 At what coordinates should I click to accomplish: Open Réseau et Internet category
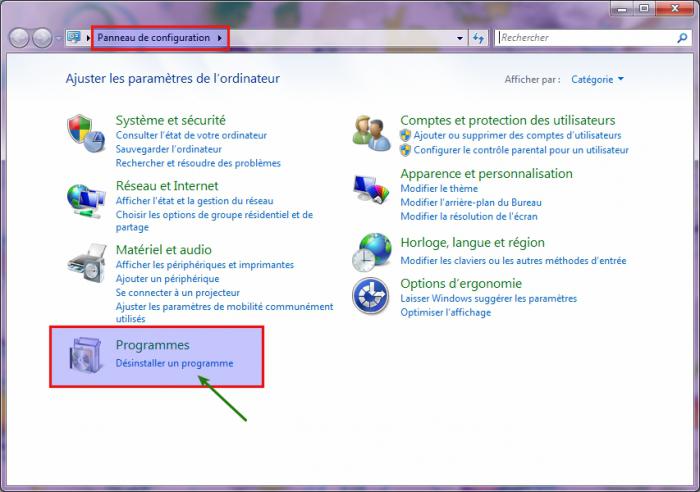pos(167,186)
